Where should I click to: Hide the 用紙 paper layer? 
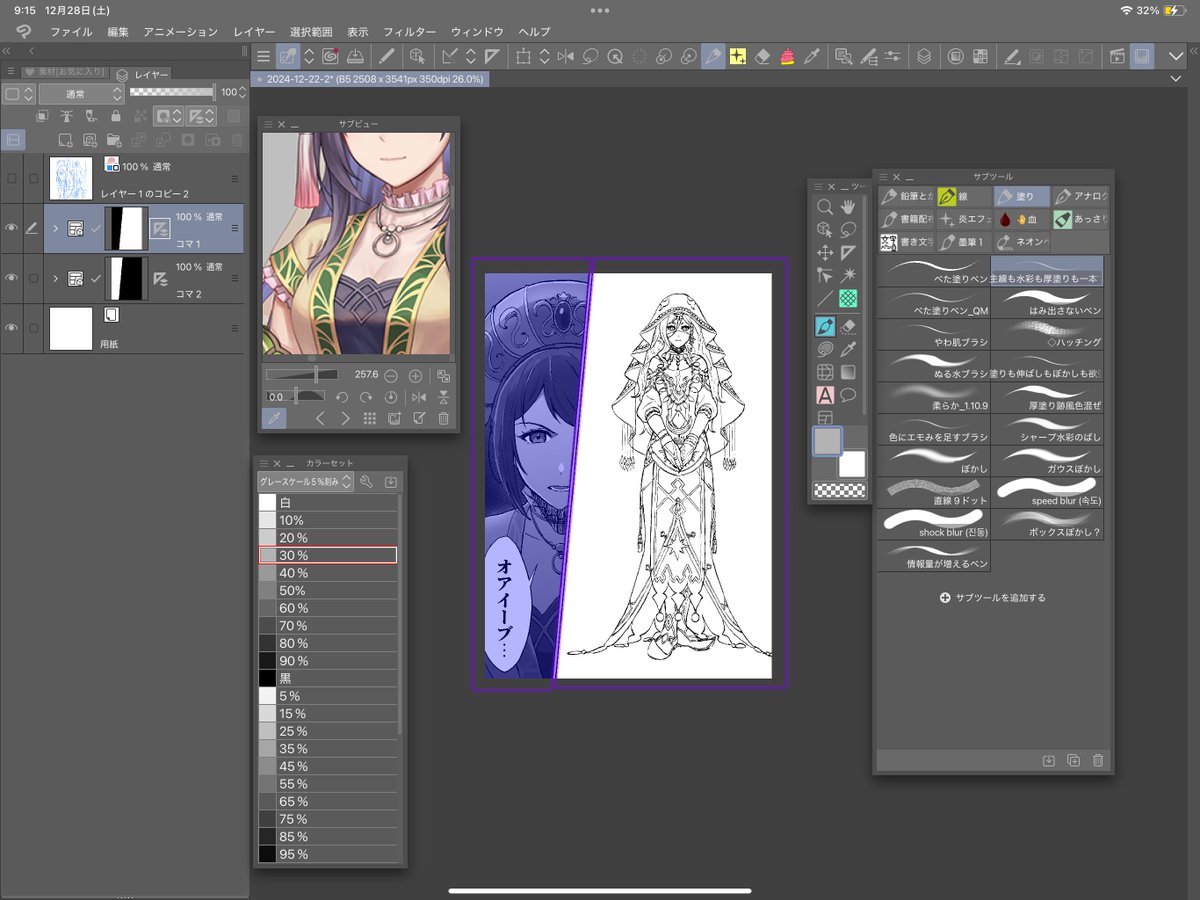point(11,329)
